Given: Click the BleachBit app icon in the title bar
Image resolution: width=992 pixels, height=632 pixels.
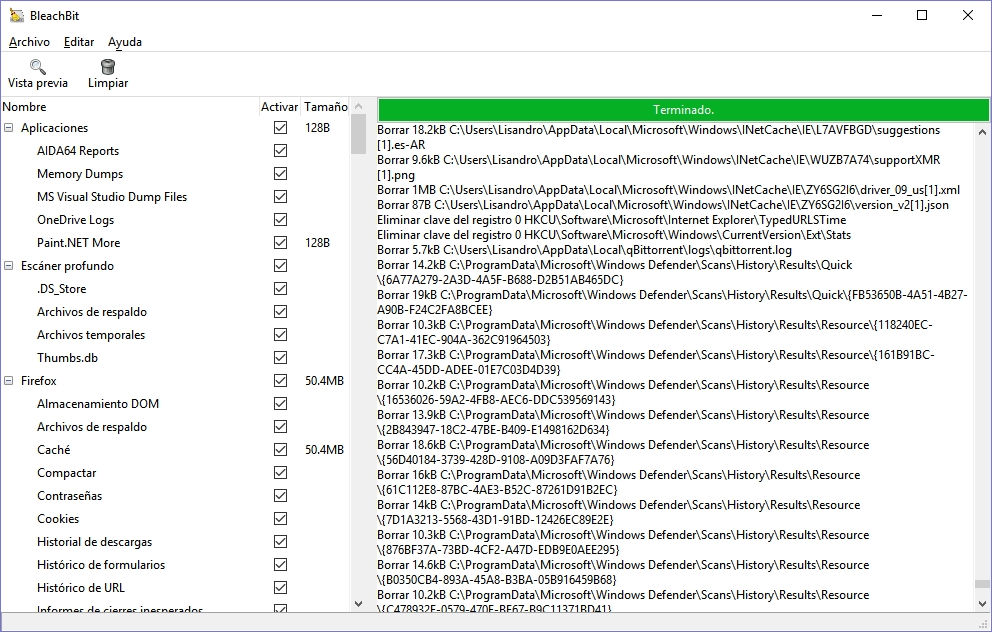Looking at the screenshot, I should [x=16, y=15].
